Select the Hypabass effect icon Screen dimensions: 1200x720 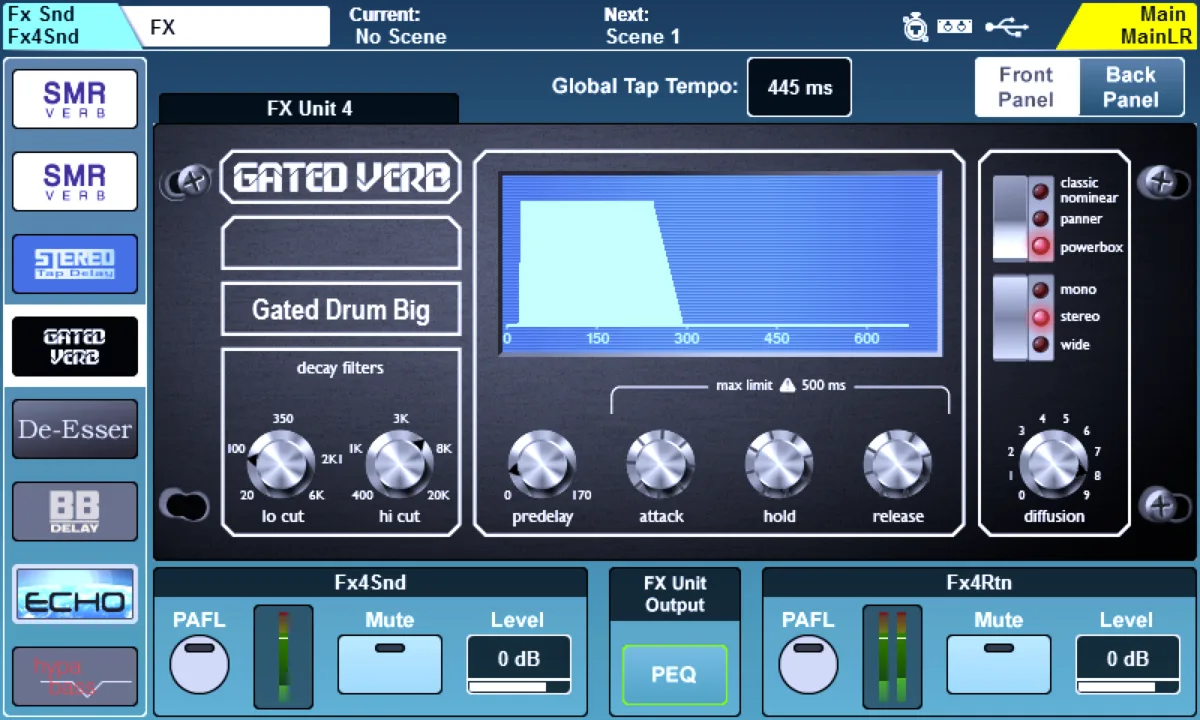75,677
